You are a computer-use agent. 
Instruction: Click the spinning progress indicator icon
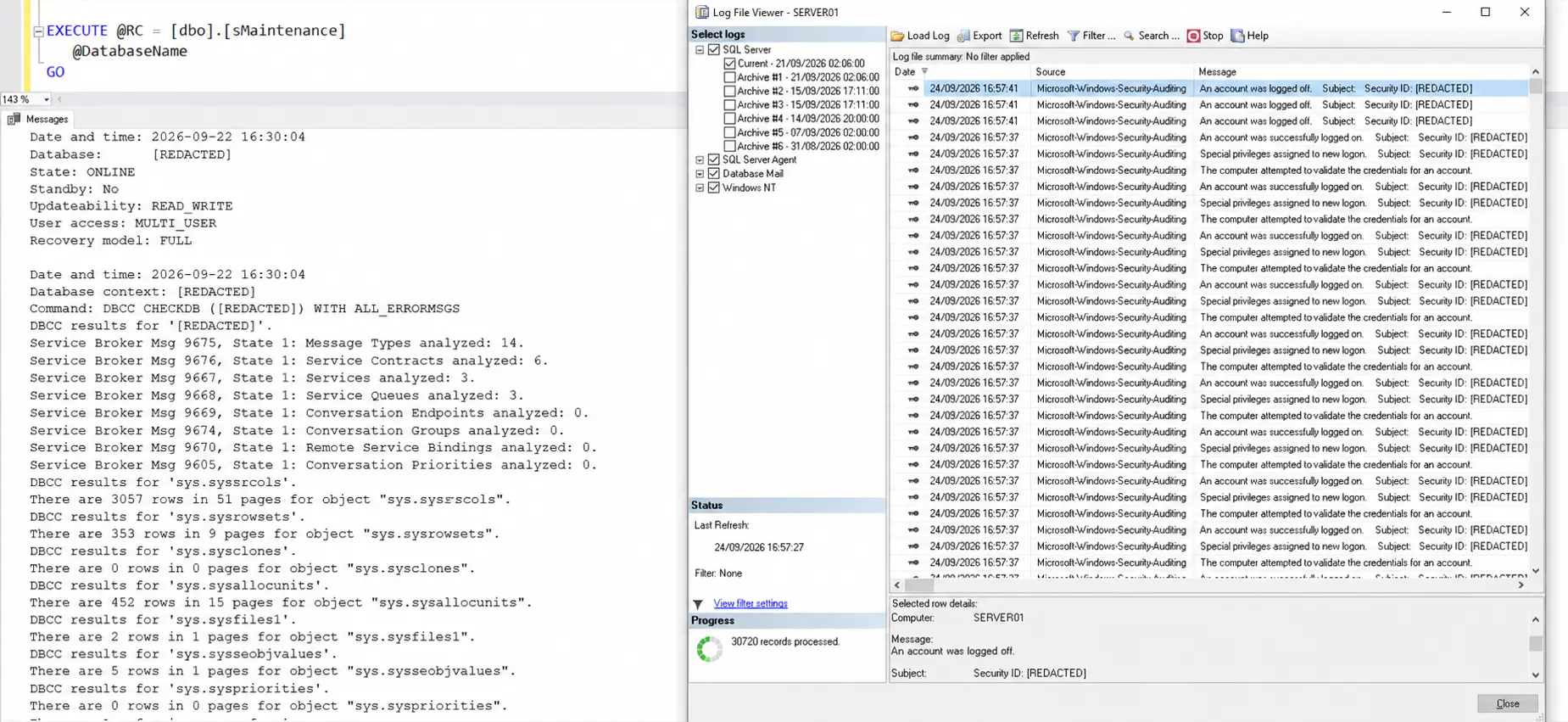(710, 649)
